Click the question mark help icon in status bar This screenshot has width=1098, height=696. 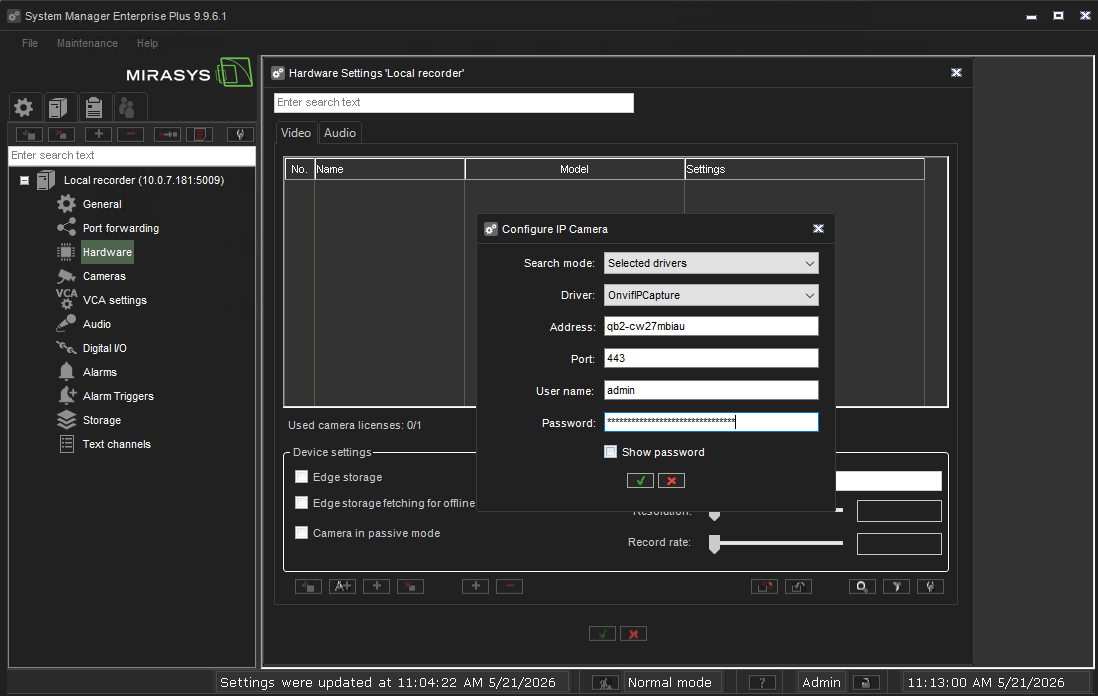click(762, 683)
